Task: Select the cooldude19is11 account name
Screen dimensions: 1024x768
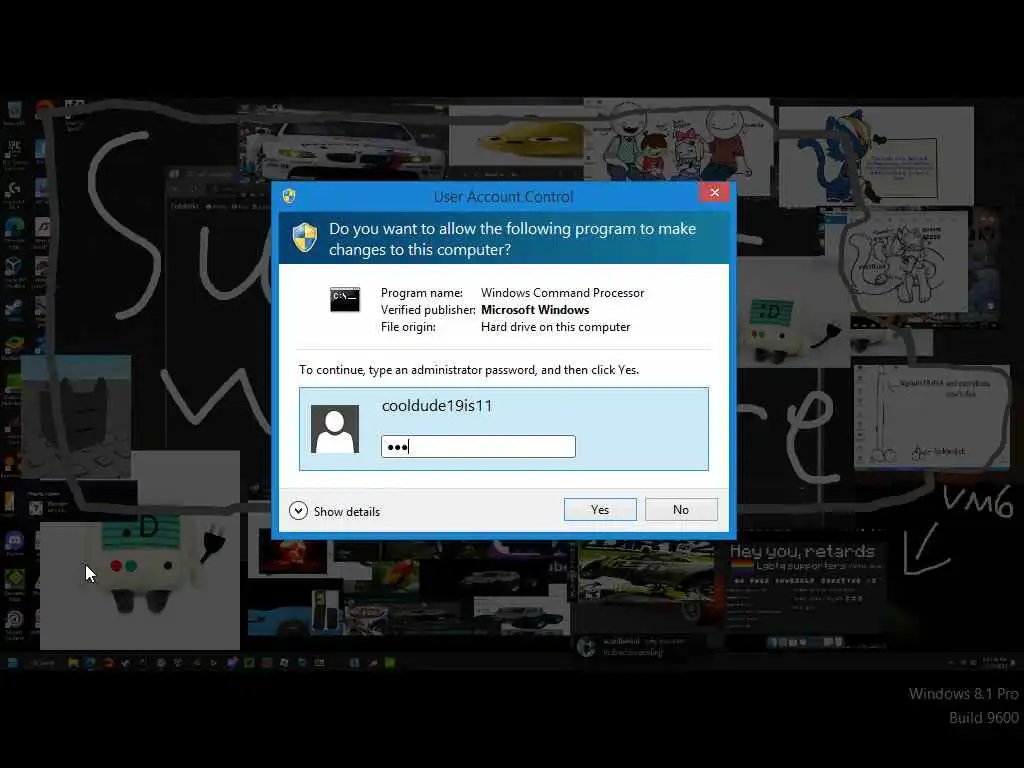Action: point(436,406)
